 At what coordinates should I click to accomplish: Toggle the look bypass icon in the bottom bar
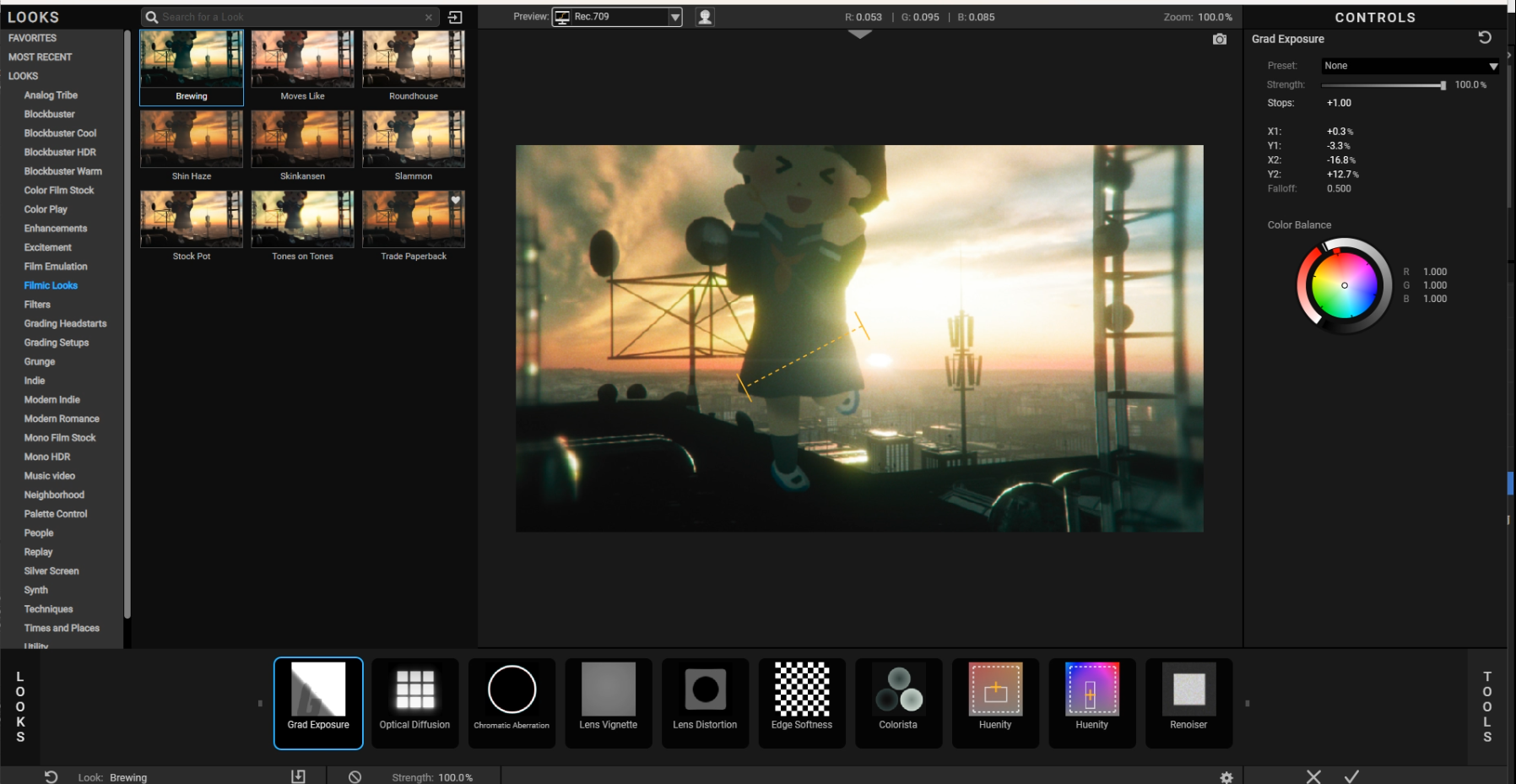(x=355, y=777)
